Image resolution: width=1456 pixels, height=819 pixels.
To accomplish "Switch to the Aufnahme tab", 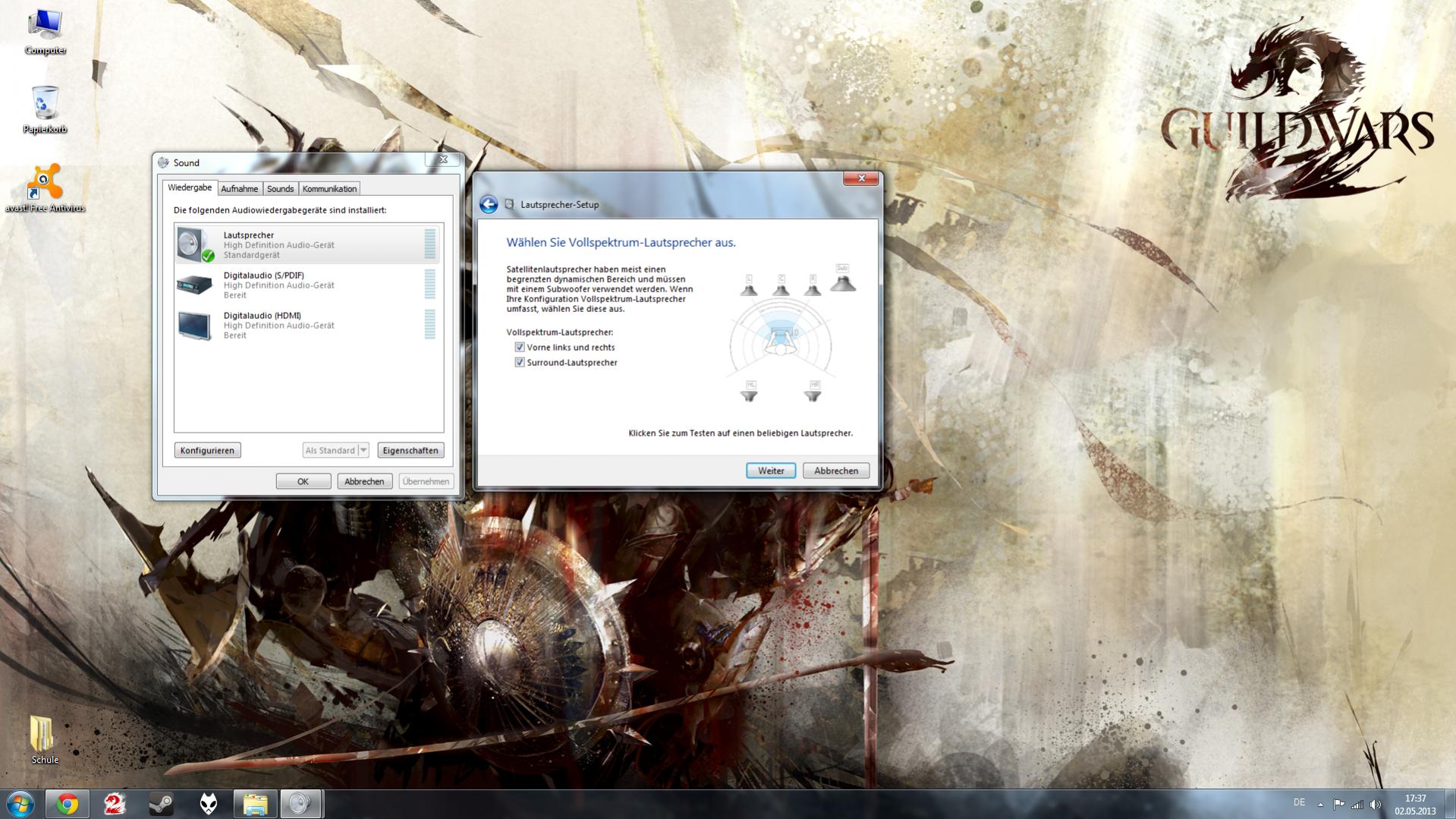I will click(240, 189).
